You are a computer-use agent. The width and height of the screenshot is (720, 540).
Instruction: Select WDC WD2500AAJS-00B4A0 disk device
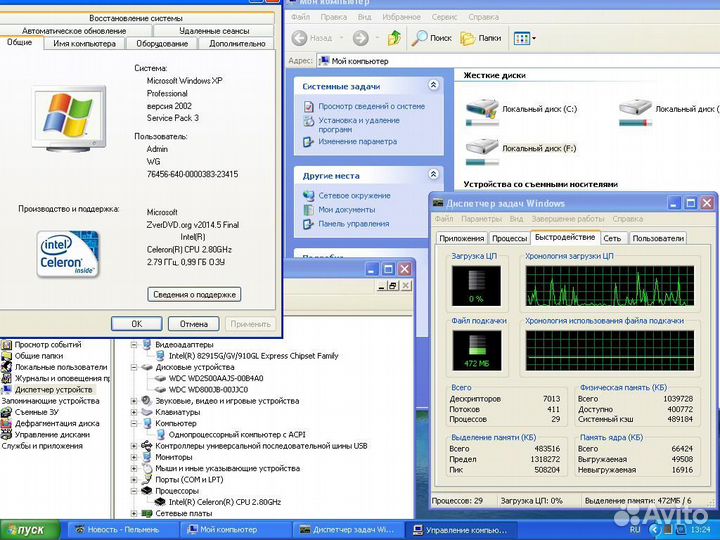coord(216,378)
